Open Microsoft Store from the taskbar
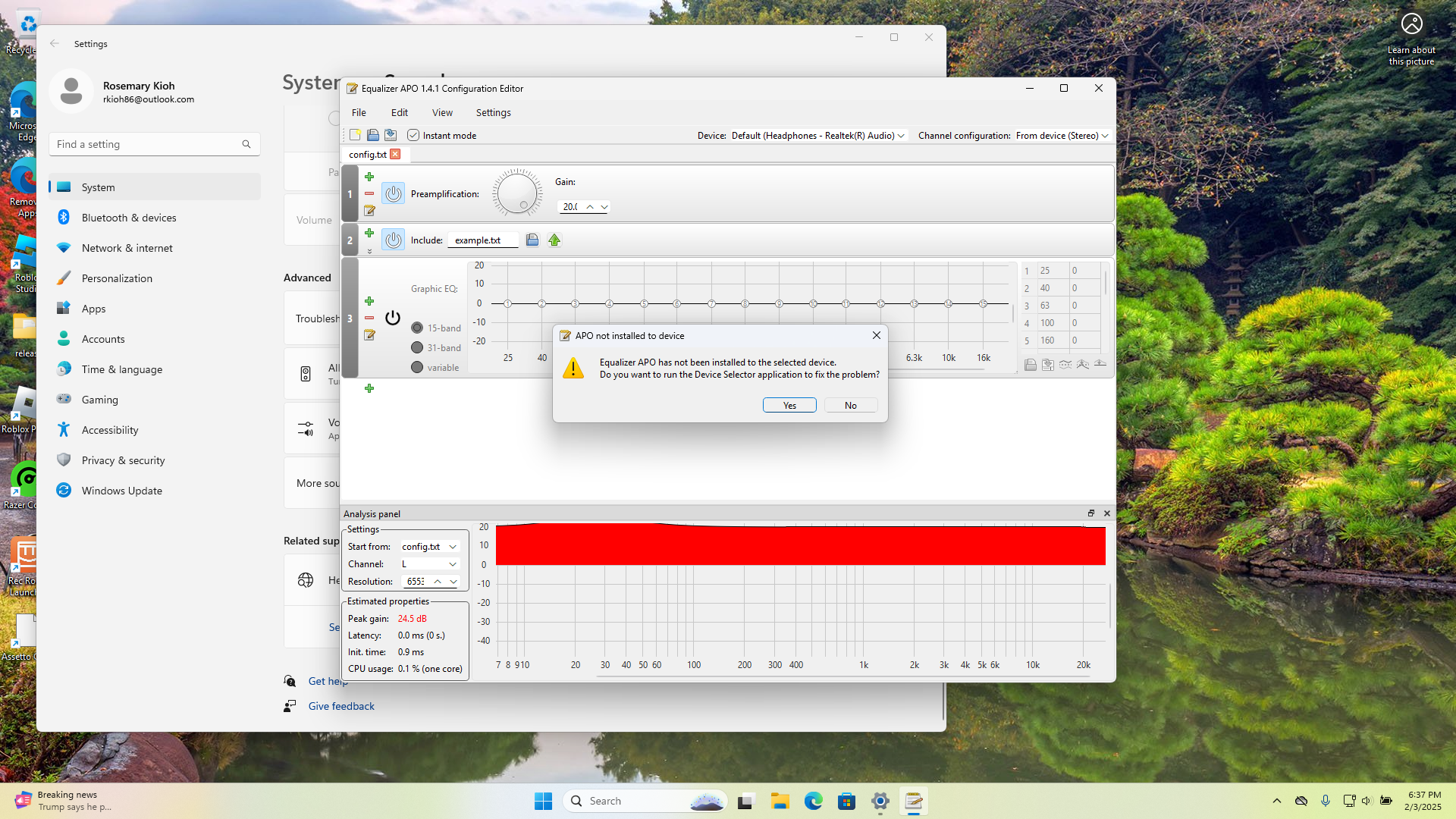The image size is (1456, 819). tap(847, 801)
